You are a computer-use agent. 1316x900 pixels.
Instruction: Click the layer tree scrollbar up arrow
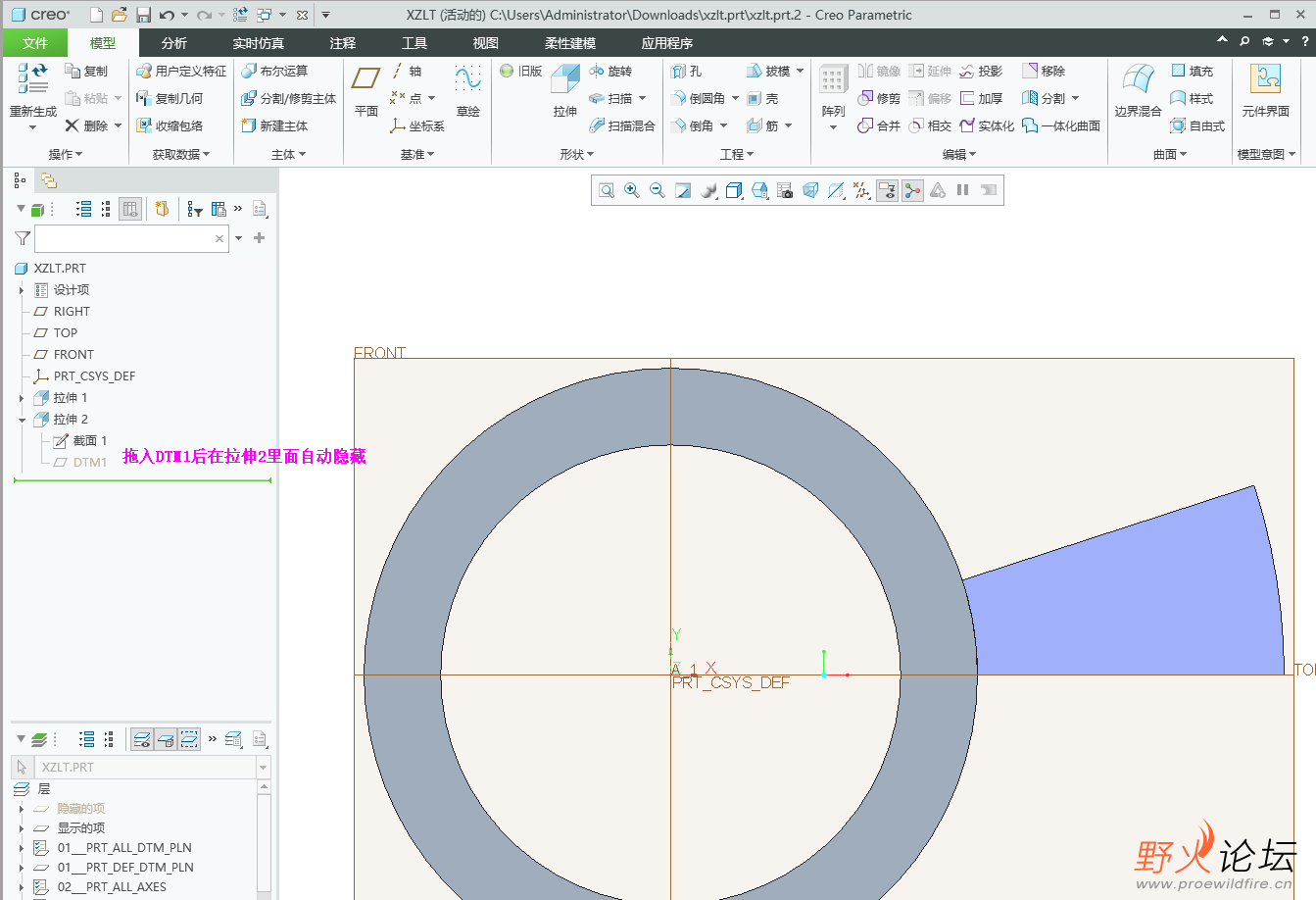[x=264, y=788]
